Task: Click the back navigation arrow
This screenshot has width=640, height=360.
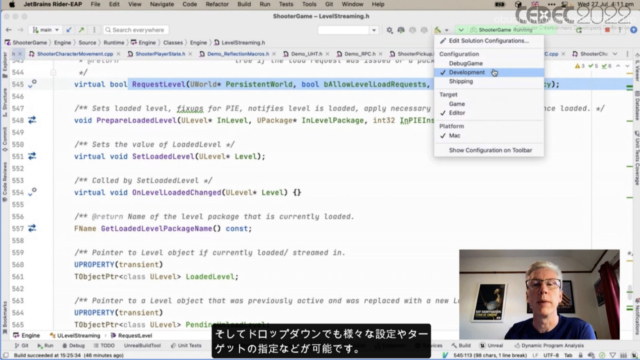Action: click(x=9, y=30)
